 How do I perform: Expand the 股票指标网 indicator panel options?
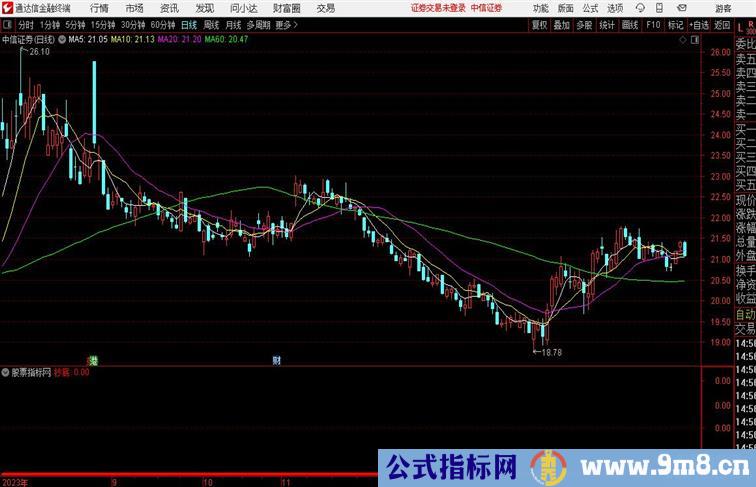pyautogui.click(x=6, y=372)
